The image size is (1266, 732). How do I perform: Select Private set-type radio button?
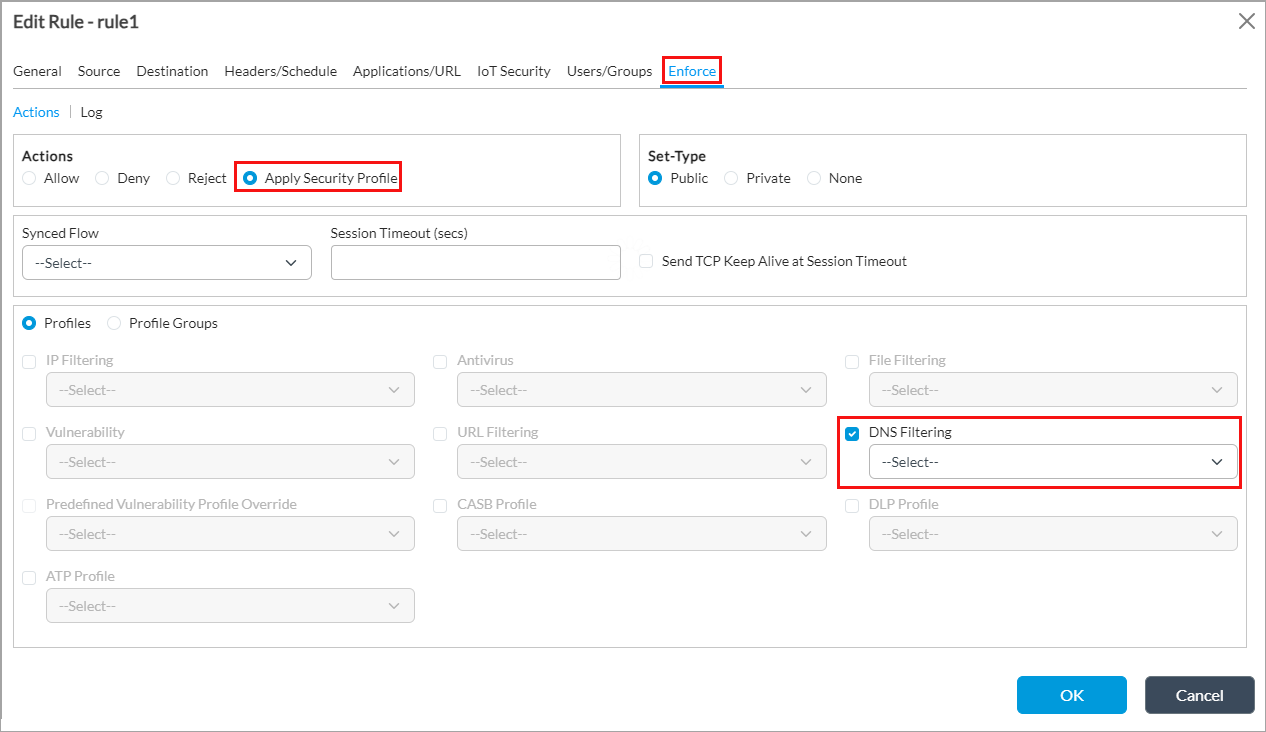point(731,178)
